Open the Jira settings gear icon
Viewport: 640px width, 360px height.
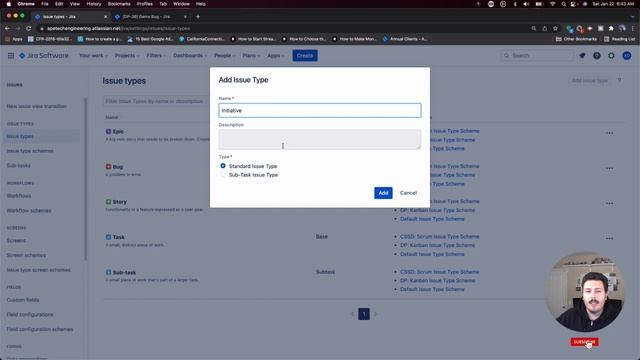click(611, 56)
